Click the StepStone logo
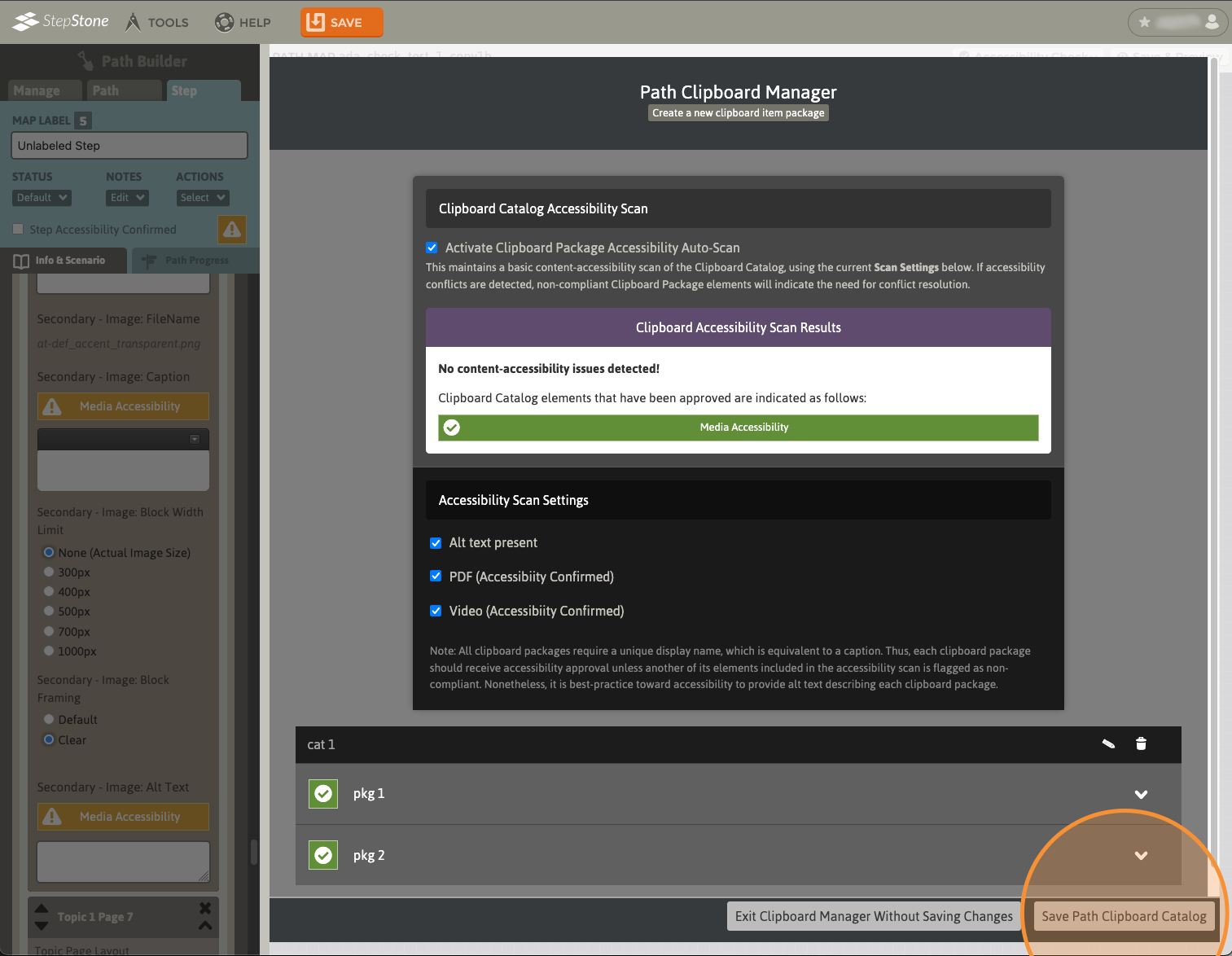Screen dimensions: 1232x956 (x=61, y=22)
